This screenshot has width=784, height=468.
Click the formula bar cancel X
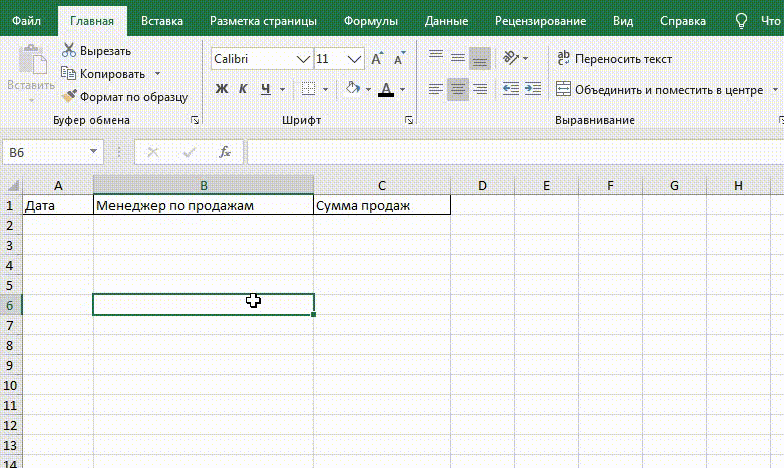(x=153, y=152)
